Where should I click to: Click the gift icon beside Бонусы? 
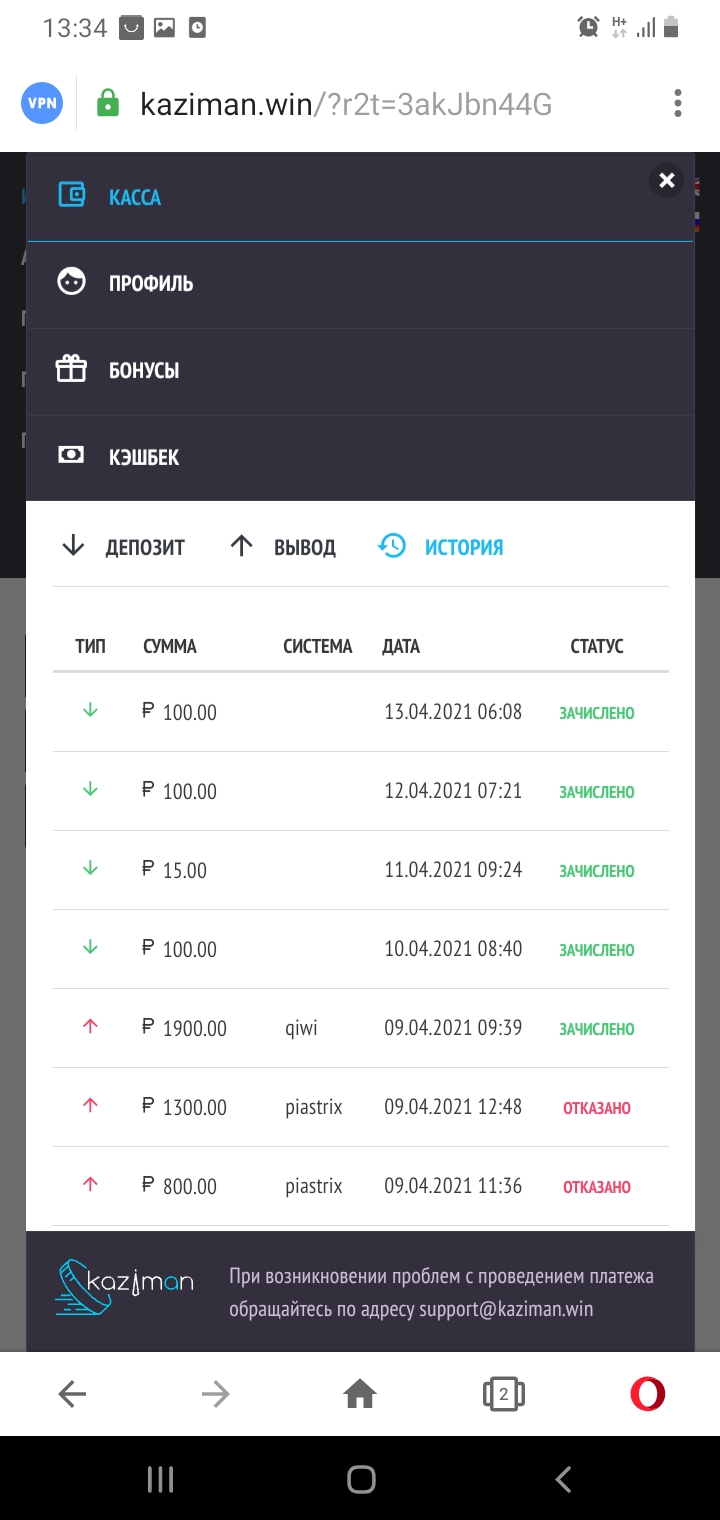tap(71, 370)
